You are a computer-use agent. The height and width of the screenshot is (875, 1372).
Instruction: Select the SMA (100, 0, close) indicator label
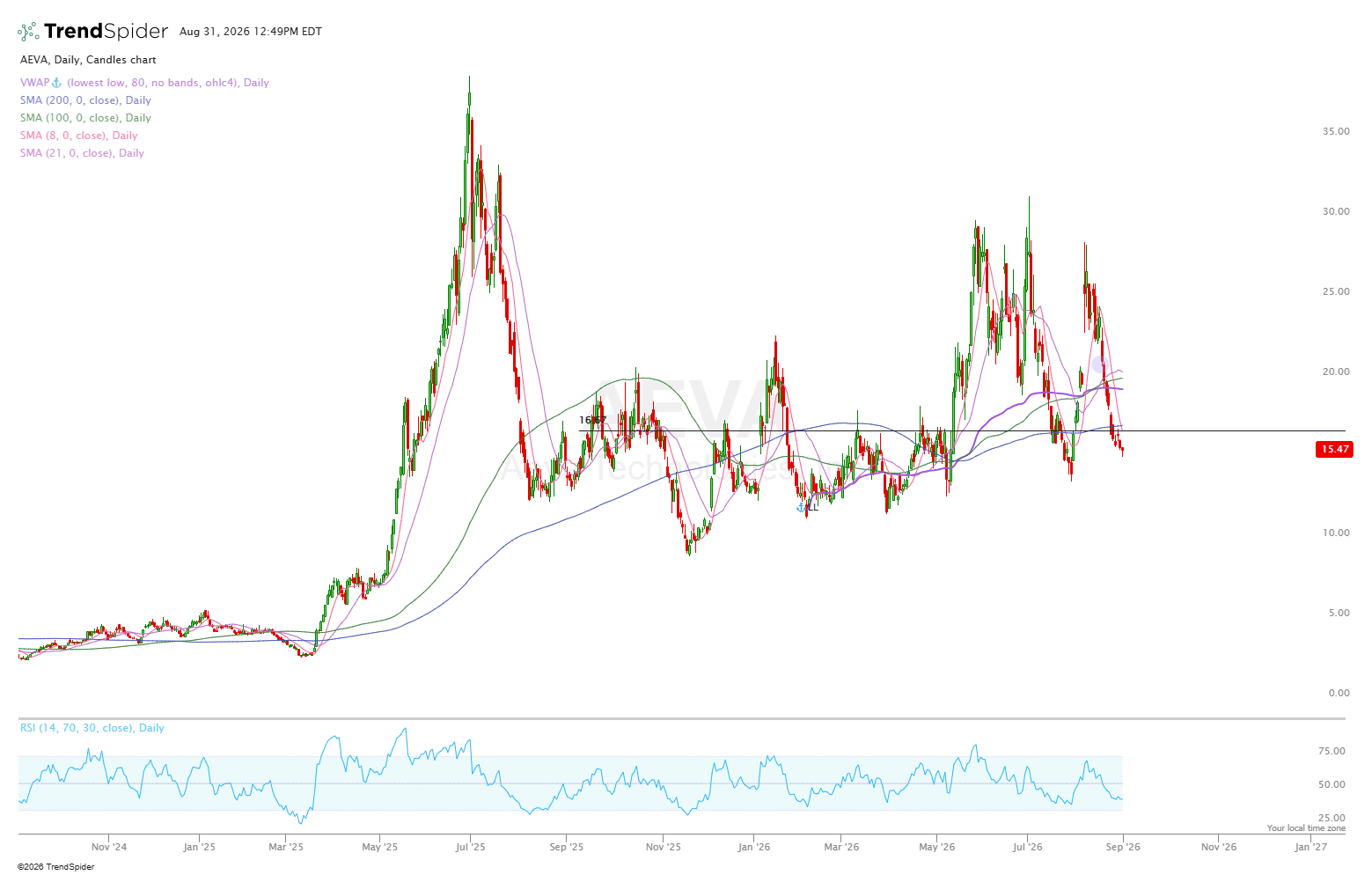coord(86,118)
